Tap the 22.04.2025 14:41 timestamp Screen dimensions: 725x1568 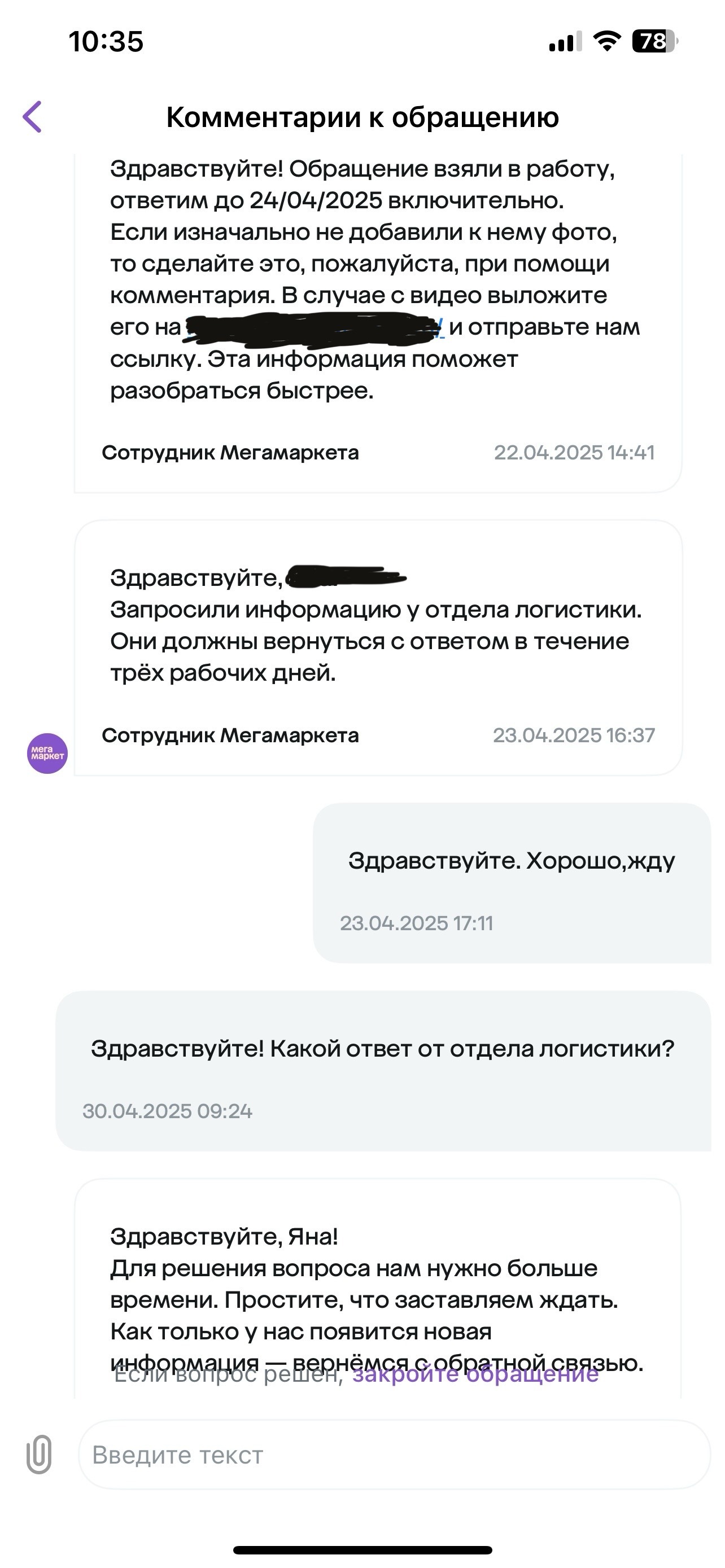click(x=574, y=452)
